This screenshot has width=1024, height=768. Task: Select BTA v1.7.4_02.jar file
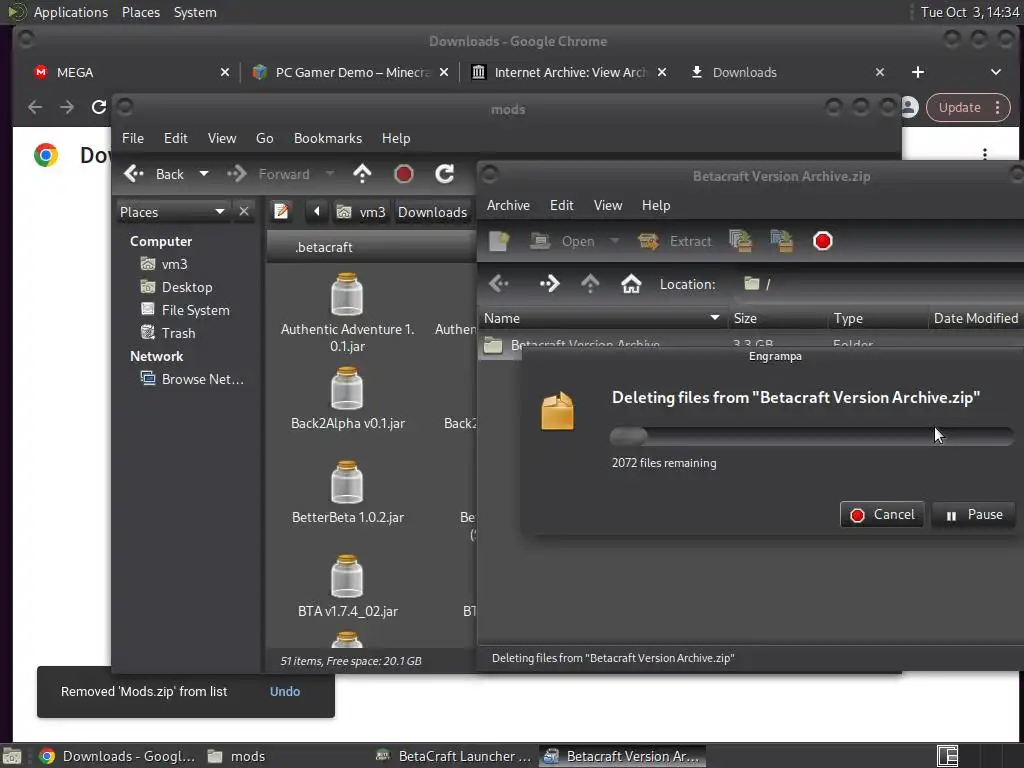coord(347,586)
